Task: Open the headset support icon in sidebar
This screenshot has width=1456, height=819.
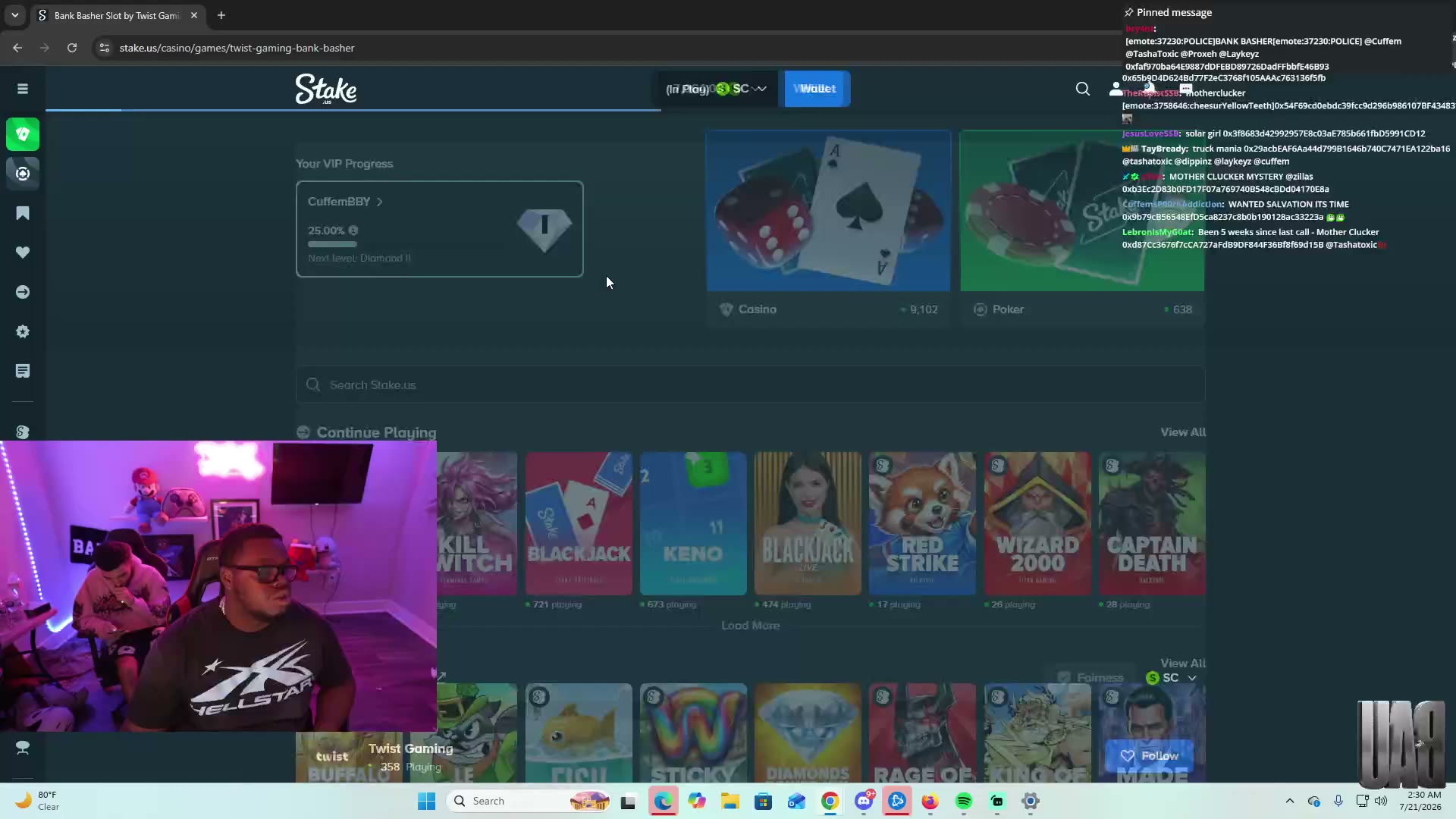Action: point(23,748)
